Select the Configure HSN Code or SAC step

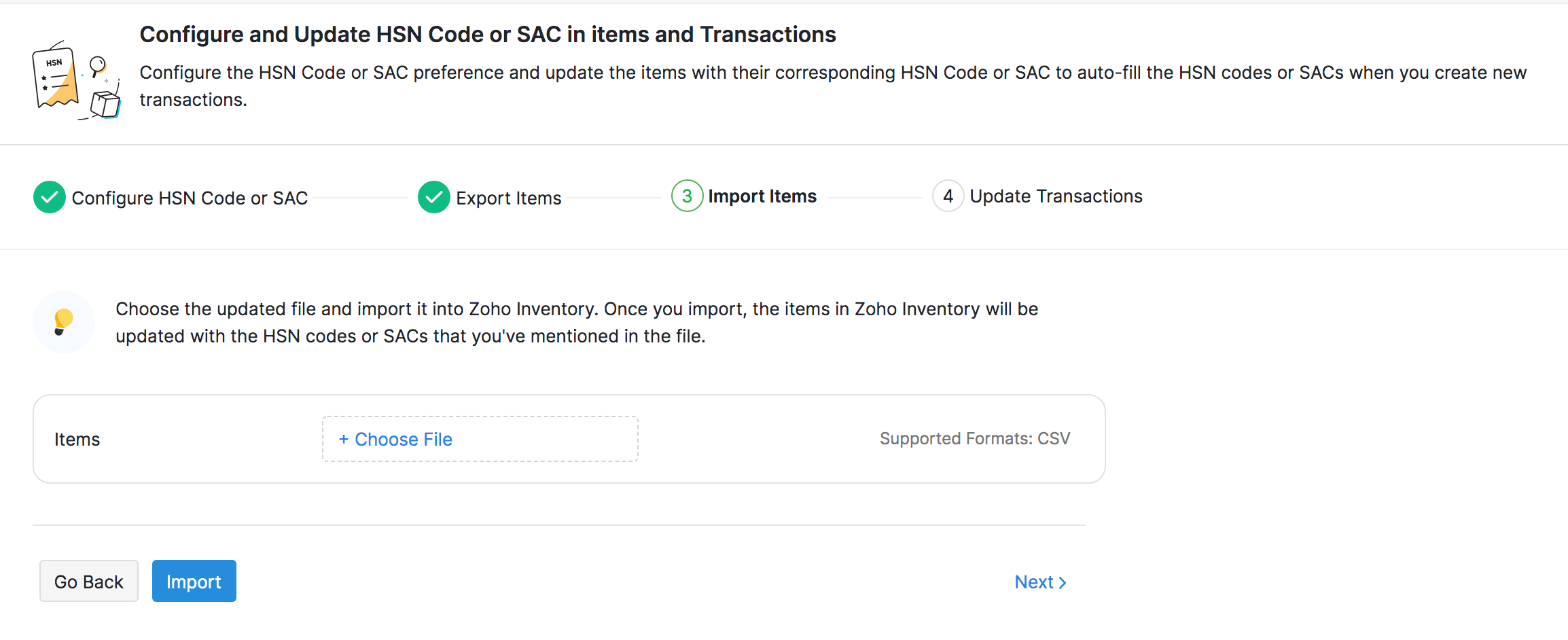pos(190,198)
